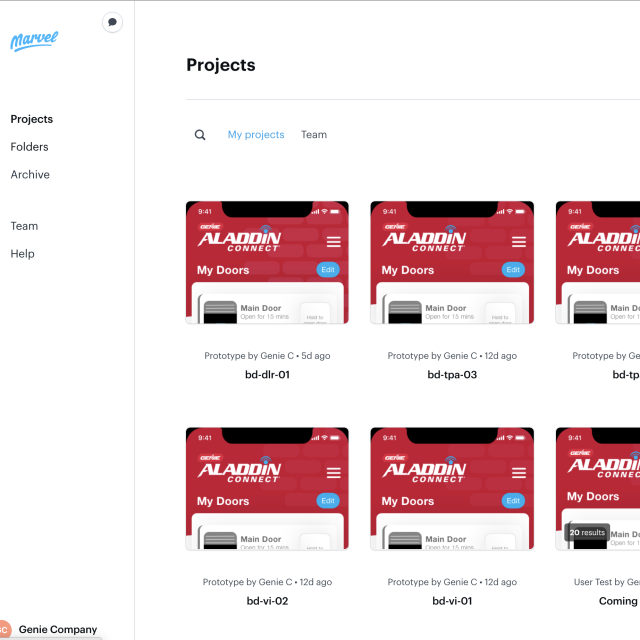This screenshot has width=640, height=640.
Task: Go to Archive in sidebar
Action: [30, 175]
